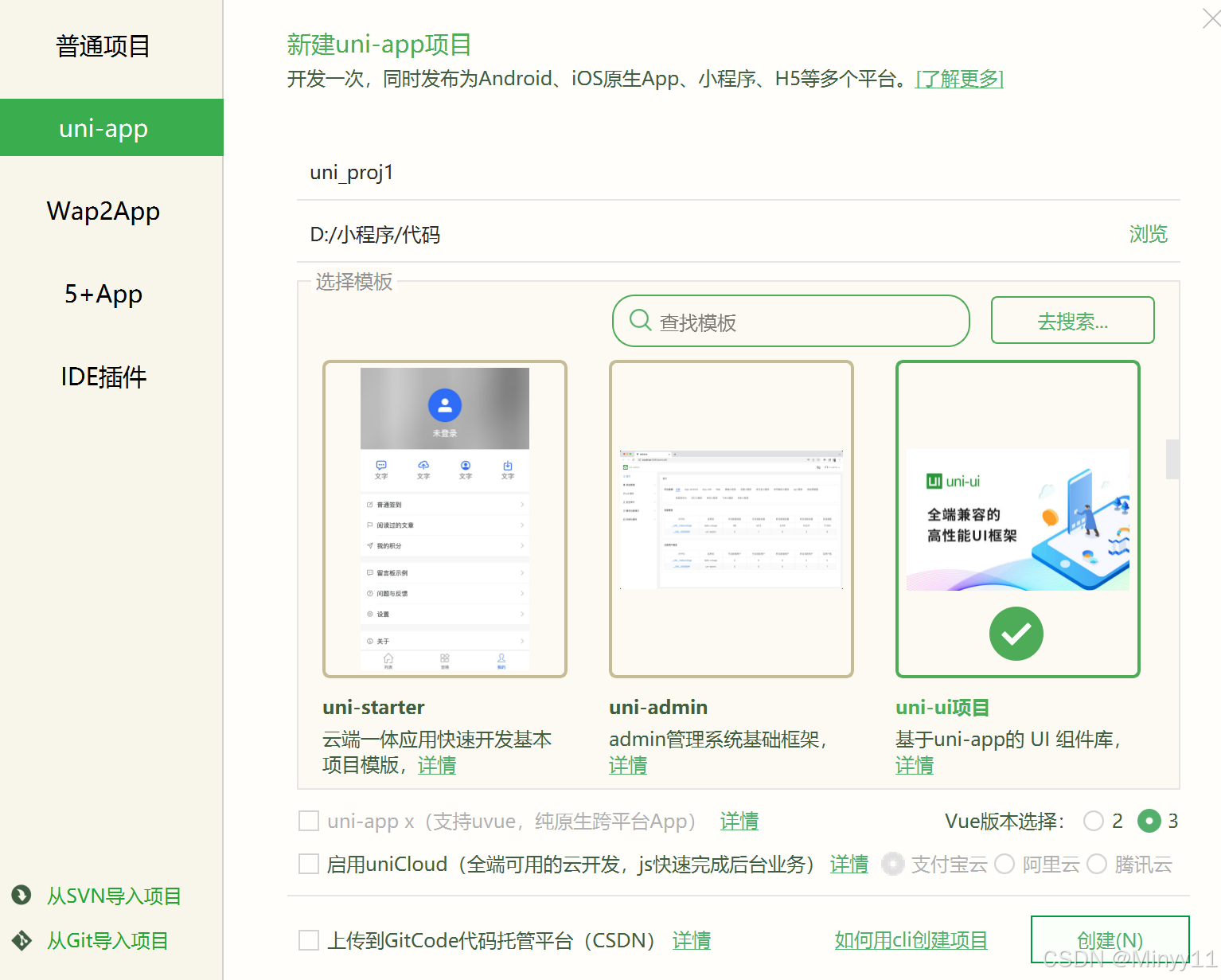Click the green checkmark on uni-ui template
The height and width of the screenshot is (980, 1221).
pos(1016,634)
